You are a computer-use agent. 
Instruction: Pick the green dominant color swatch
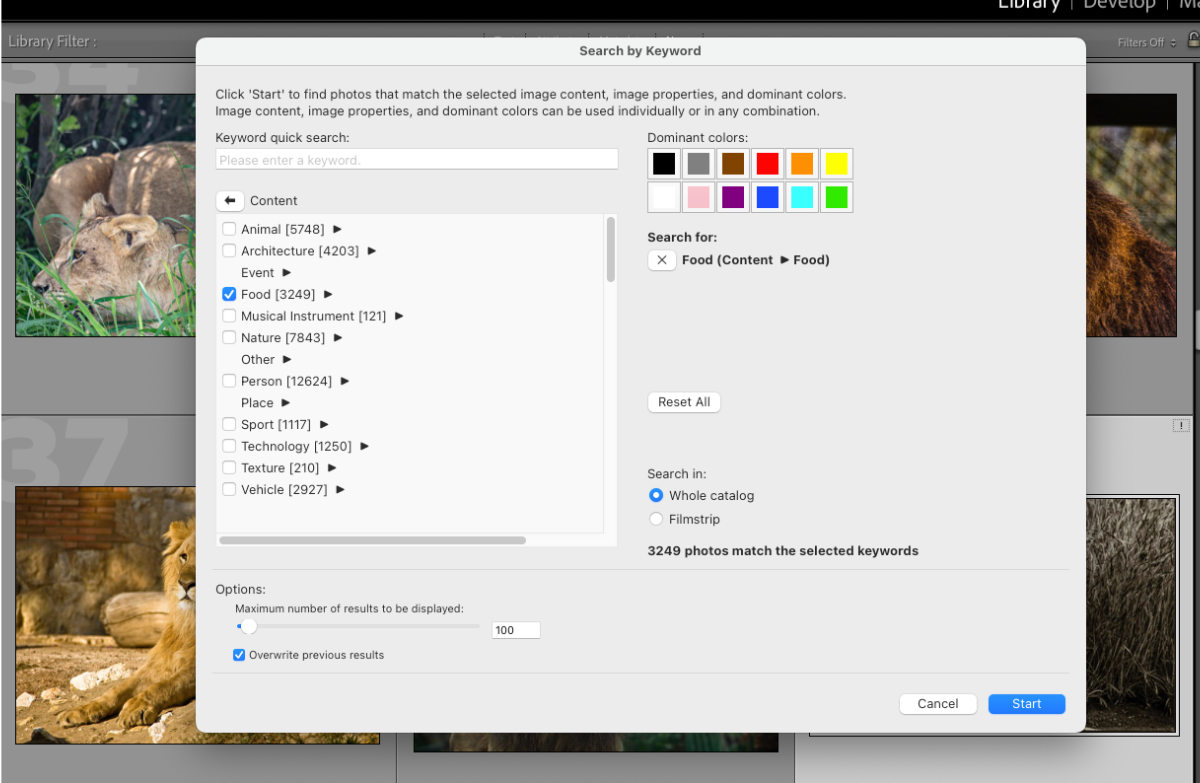[836, 197]
